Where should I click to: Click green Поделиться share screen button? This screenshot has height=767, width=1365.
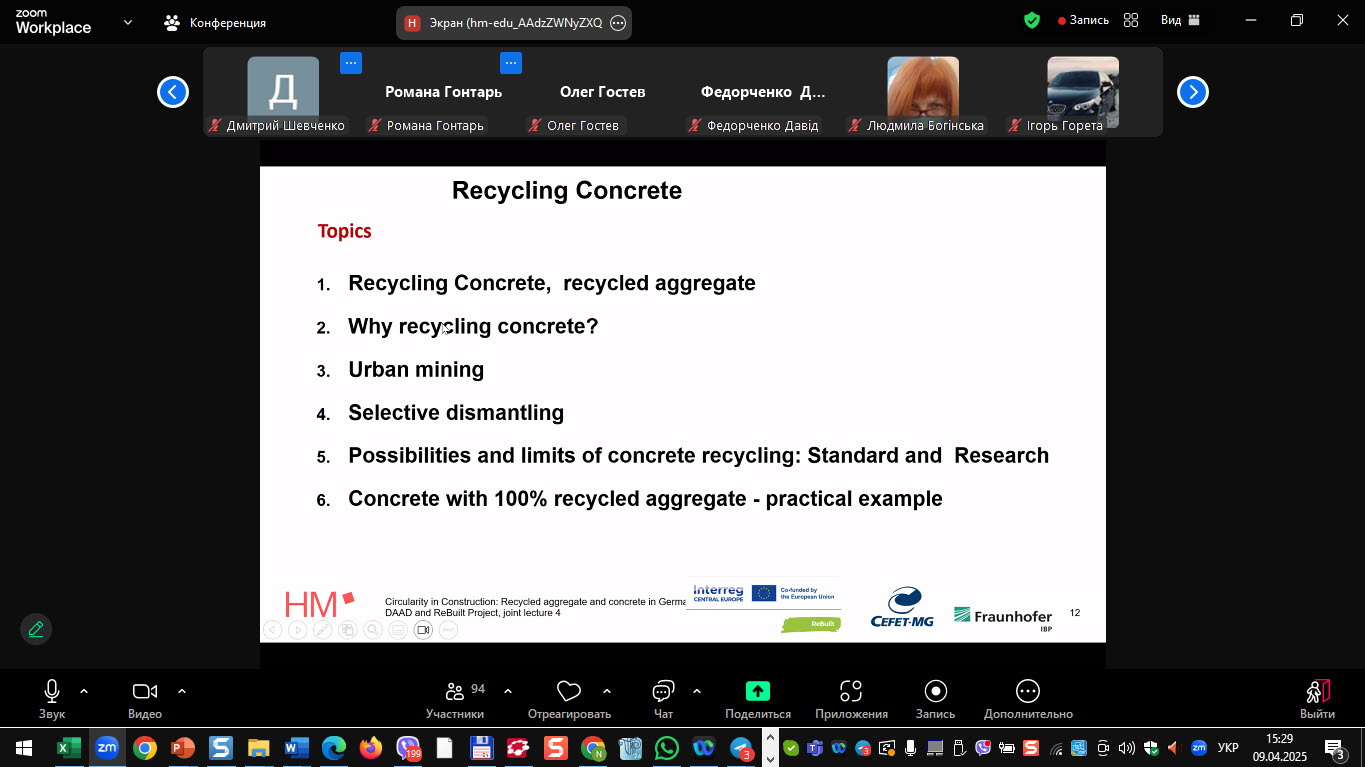point(758,699)
